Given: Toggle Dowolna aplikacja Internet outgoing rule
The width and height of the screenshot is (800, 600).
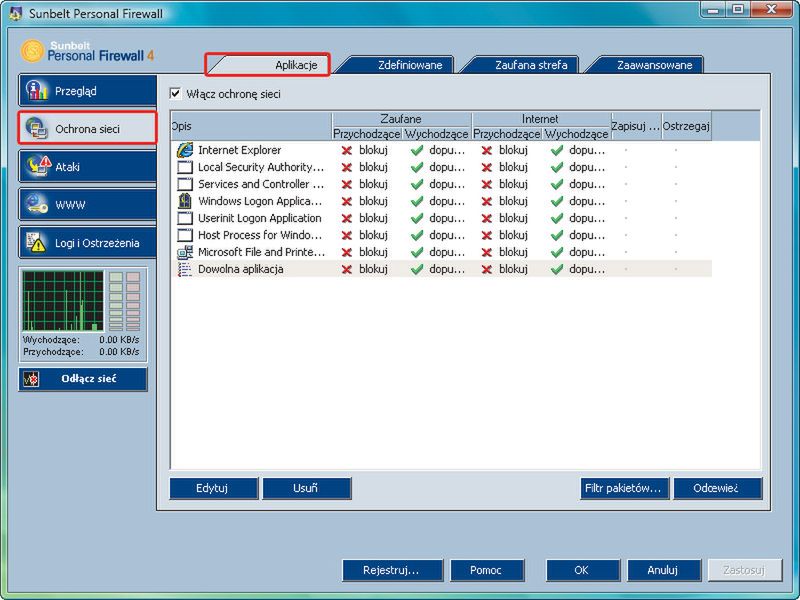Looking at the screenshot, I should pos(577,269).
